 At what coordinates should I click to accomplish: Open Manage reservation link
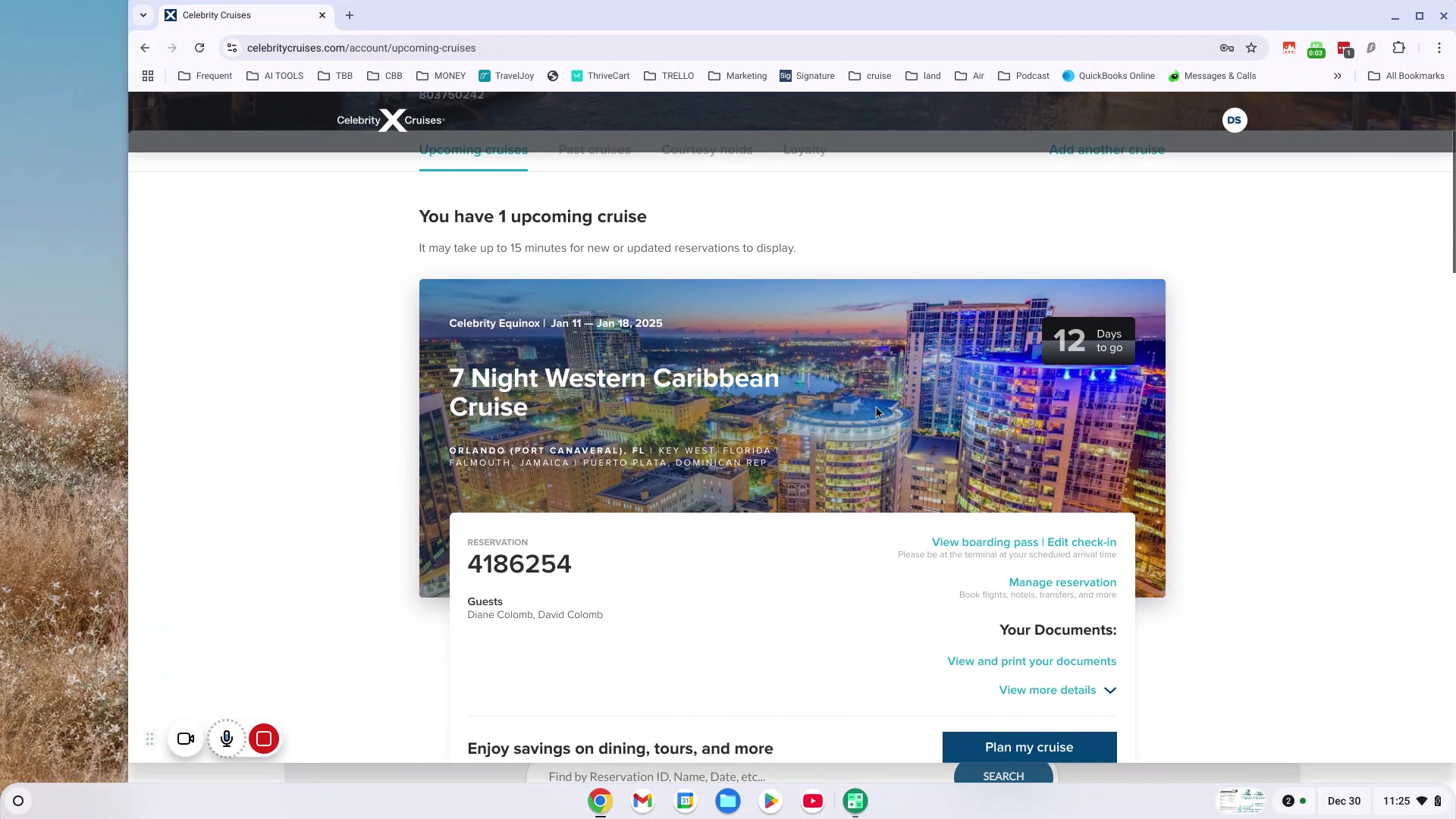(x=1062, y=582)
